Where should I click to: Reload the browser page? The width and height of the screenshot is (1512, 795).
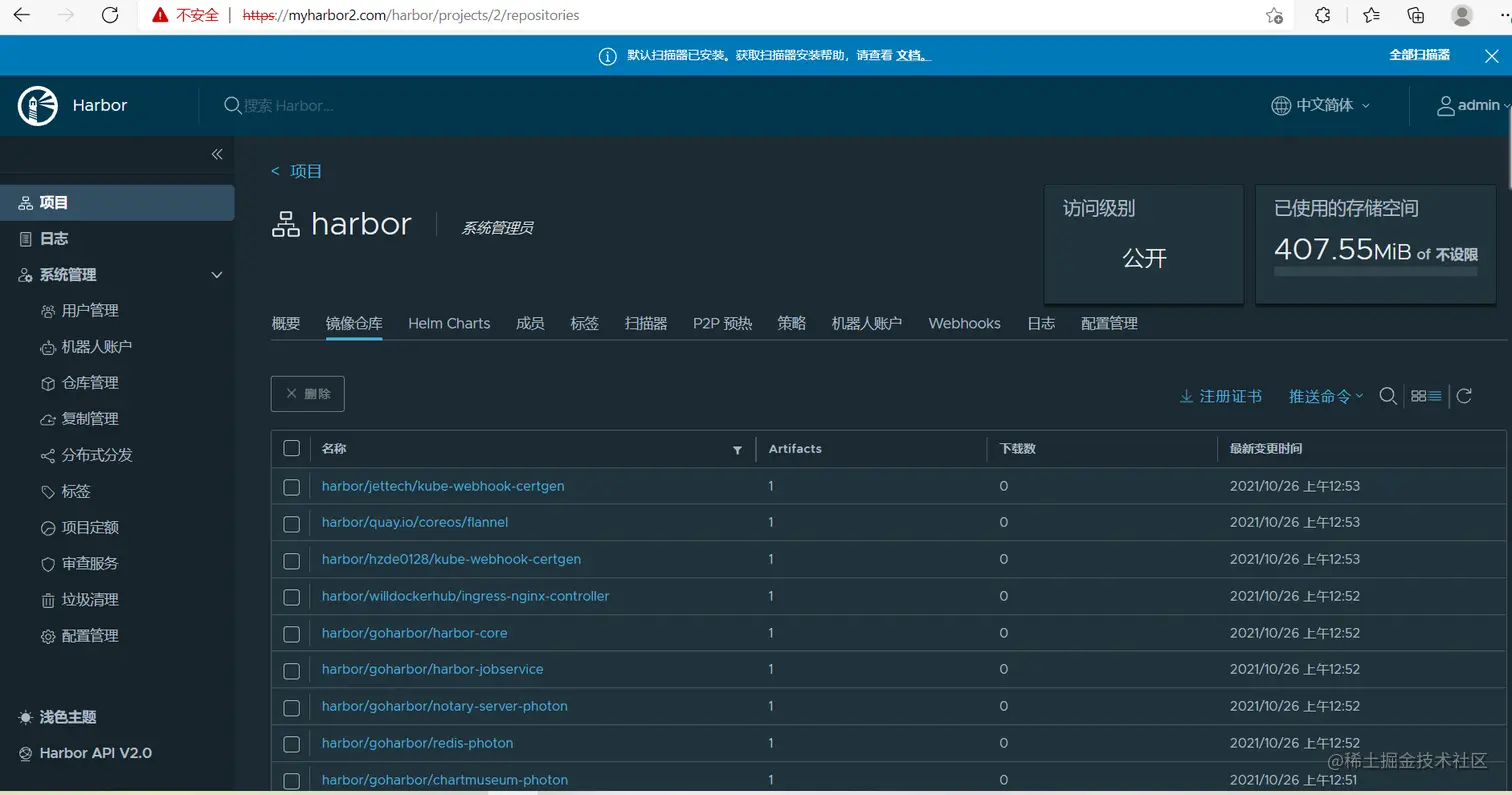(110, 15)
